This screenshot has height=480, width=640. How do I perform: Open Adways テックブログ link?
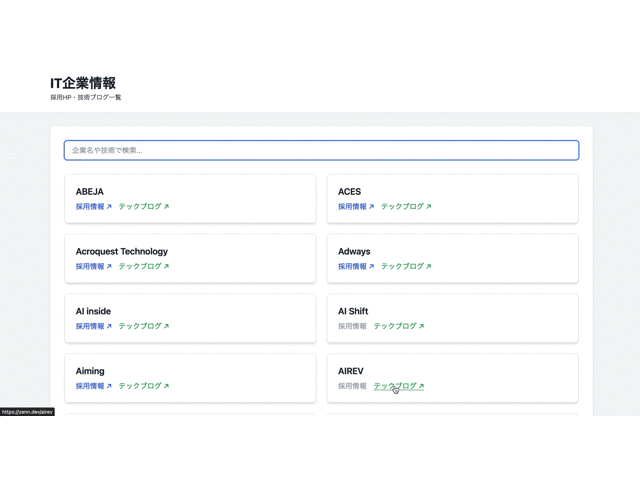402,267
